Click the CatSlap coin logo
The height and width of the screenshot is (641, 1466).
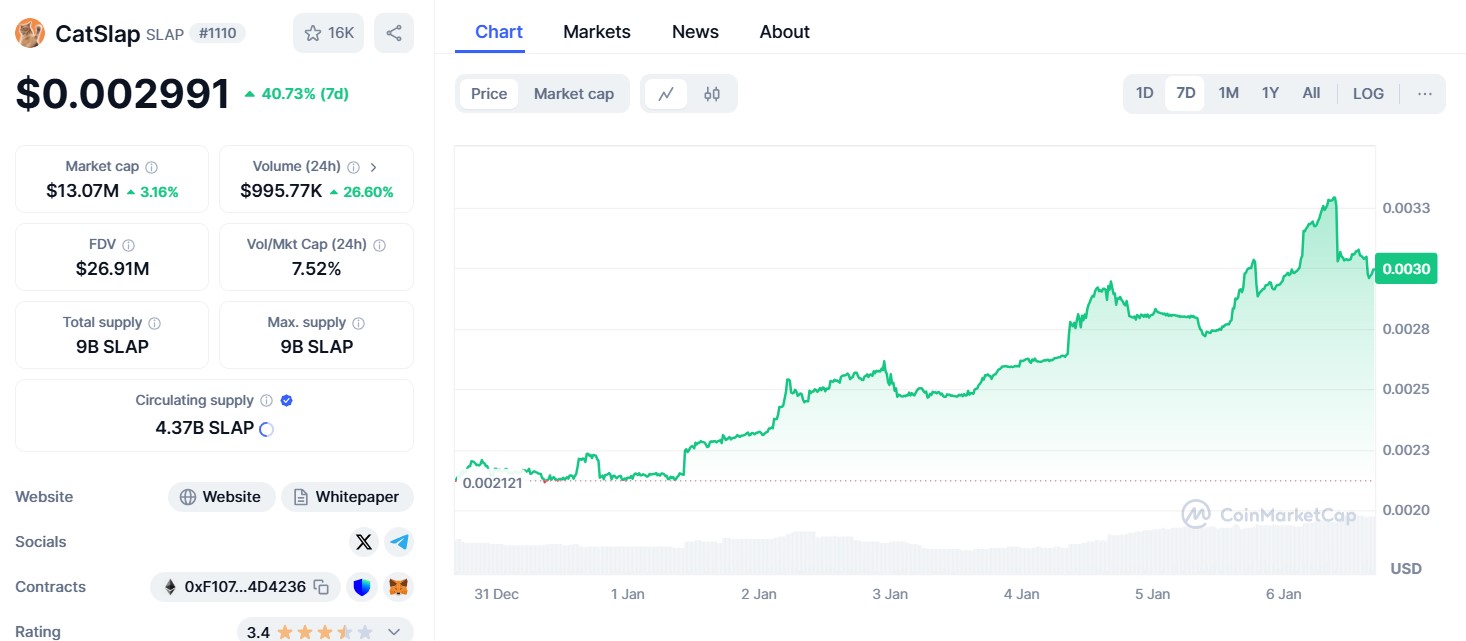click(x=30, y=33)
